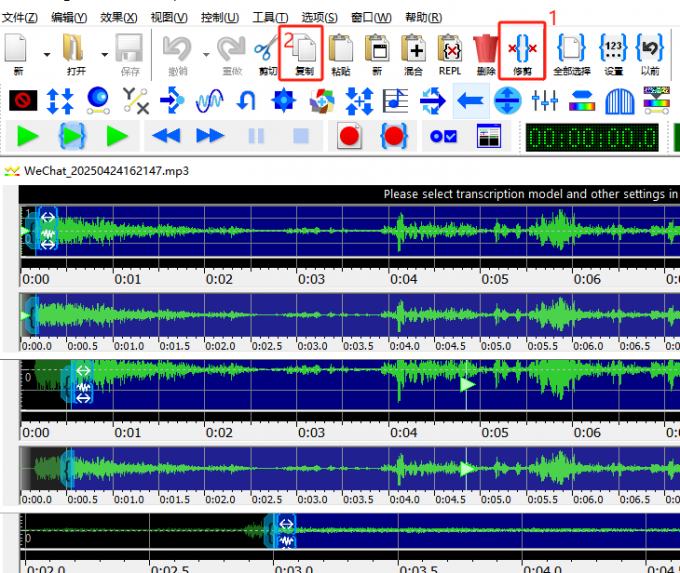Click the equalizer sliders effect icon
This screenshot has width=680, height=573.
click(x=545, y=100)
